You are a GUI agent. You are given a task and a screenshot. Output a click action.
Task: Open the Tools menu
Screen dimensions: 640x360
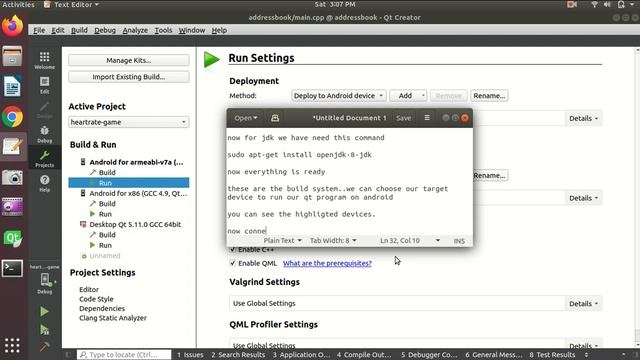pyautogui.click(x=163, y=30)
